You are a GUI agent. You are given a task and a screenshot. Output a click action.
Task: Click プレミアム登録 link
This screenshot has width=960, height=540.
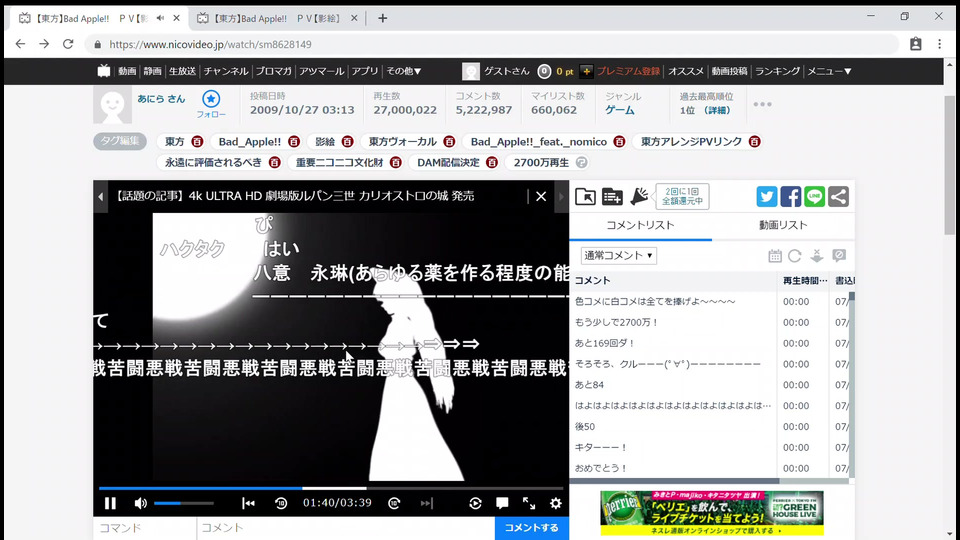(628, 71)
